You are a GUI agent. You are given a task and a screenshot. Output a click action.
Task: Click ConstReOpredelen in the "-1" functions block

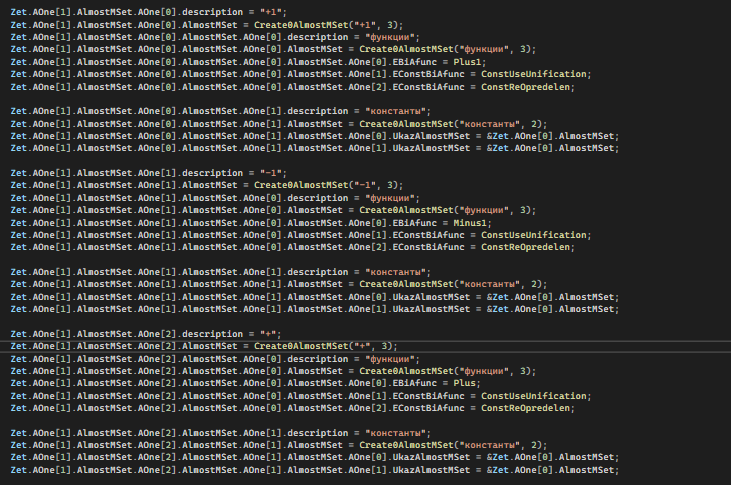click(525, 247)
